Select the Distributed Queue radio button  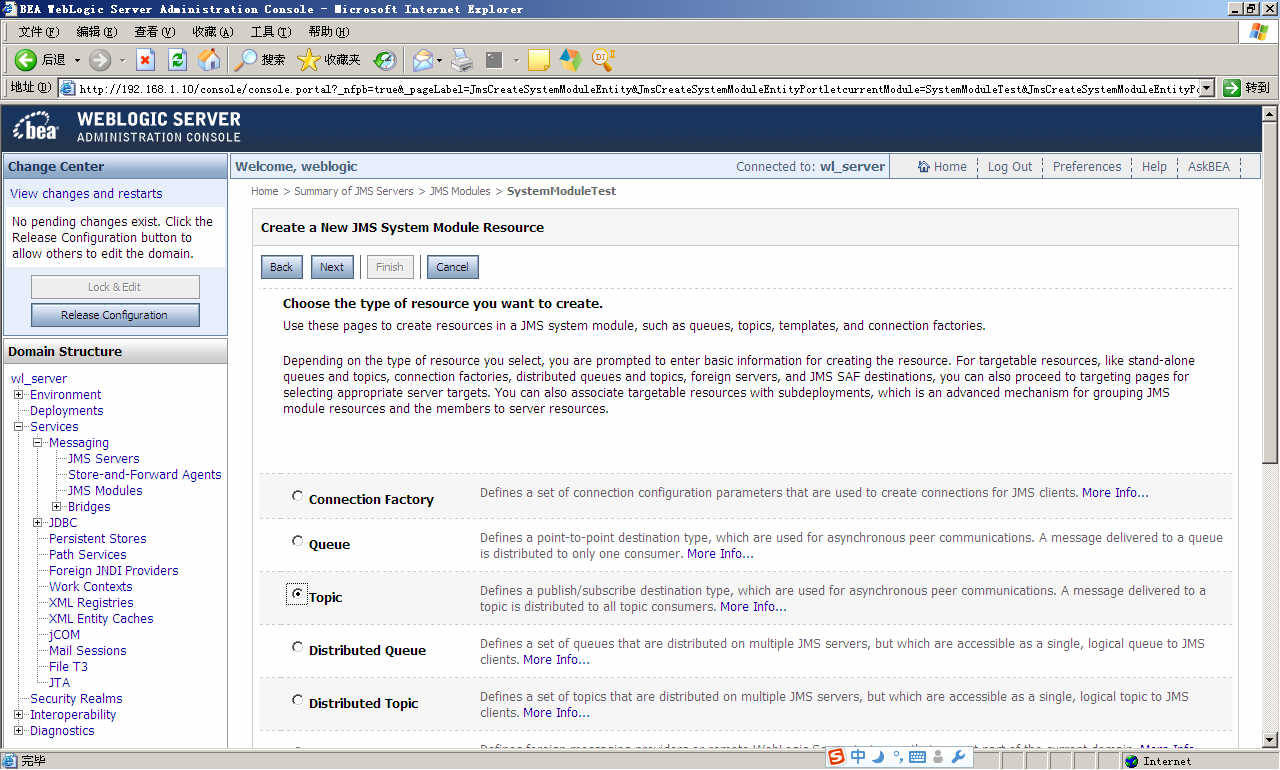pos(297,647)
